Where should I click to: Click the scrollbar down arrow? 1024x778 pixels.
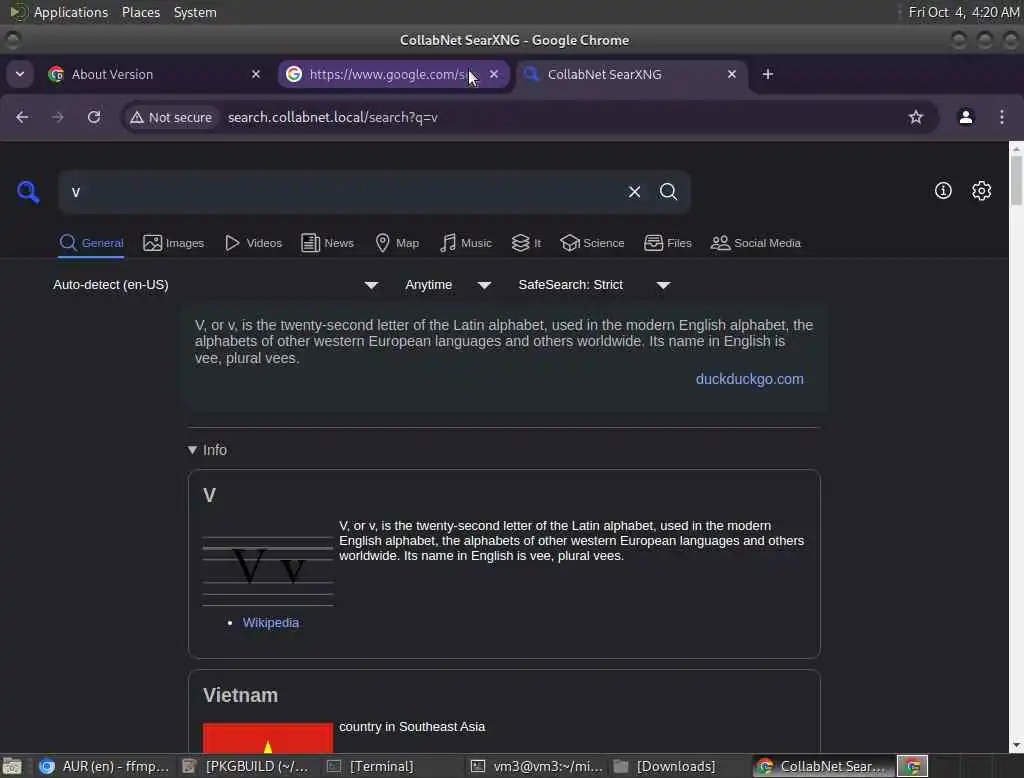pos(1016,745)
